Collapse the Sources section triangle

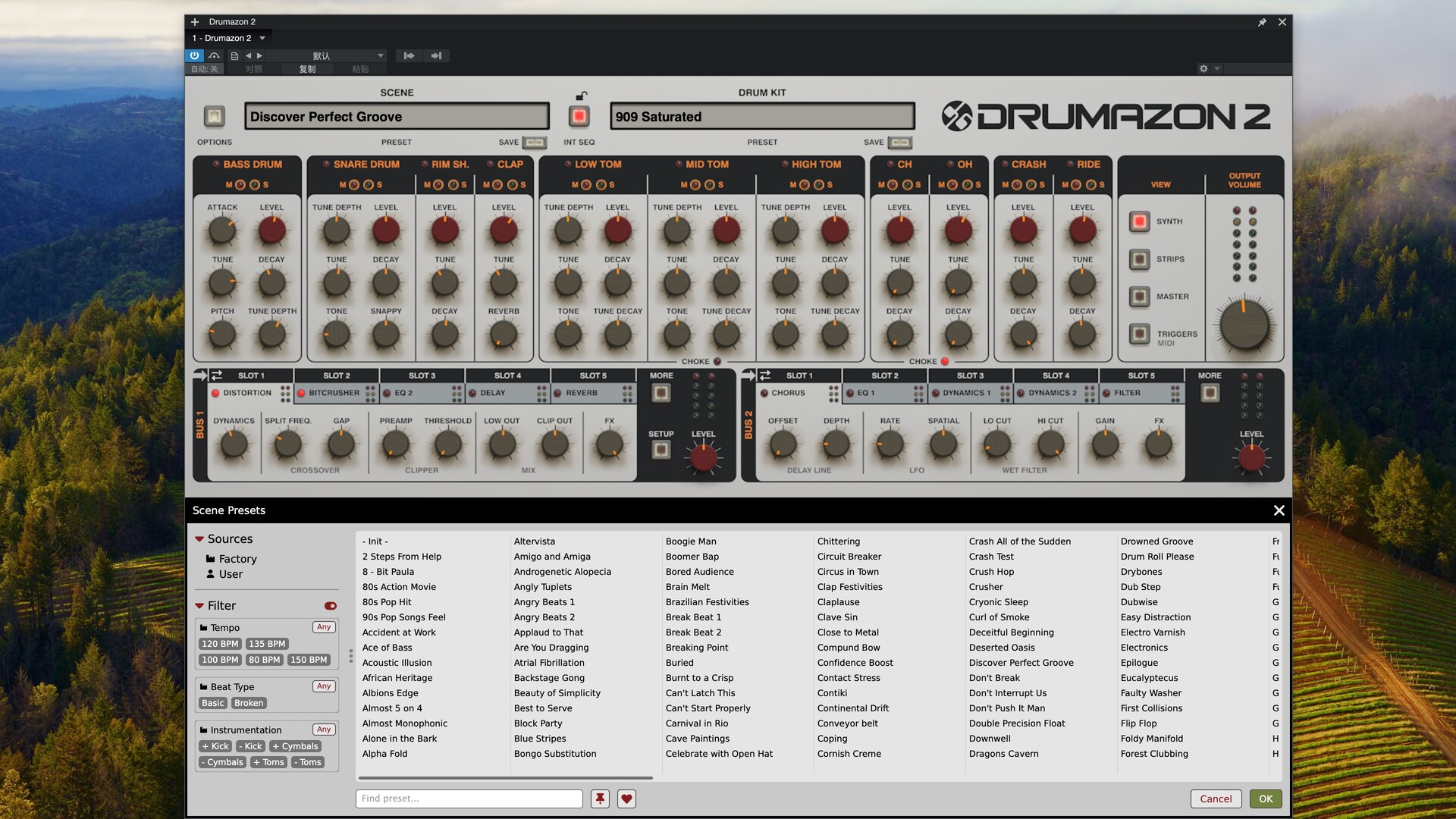pos(199,539)
